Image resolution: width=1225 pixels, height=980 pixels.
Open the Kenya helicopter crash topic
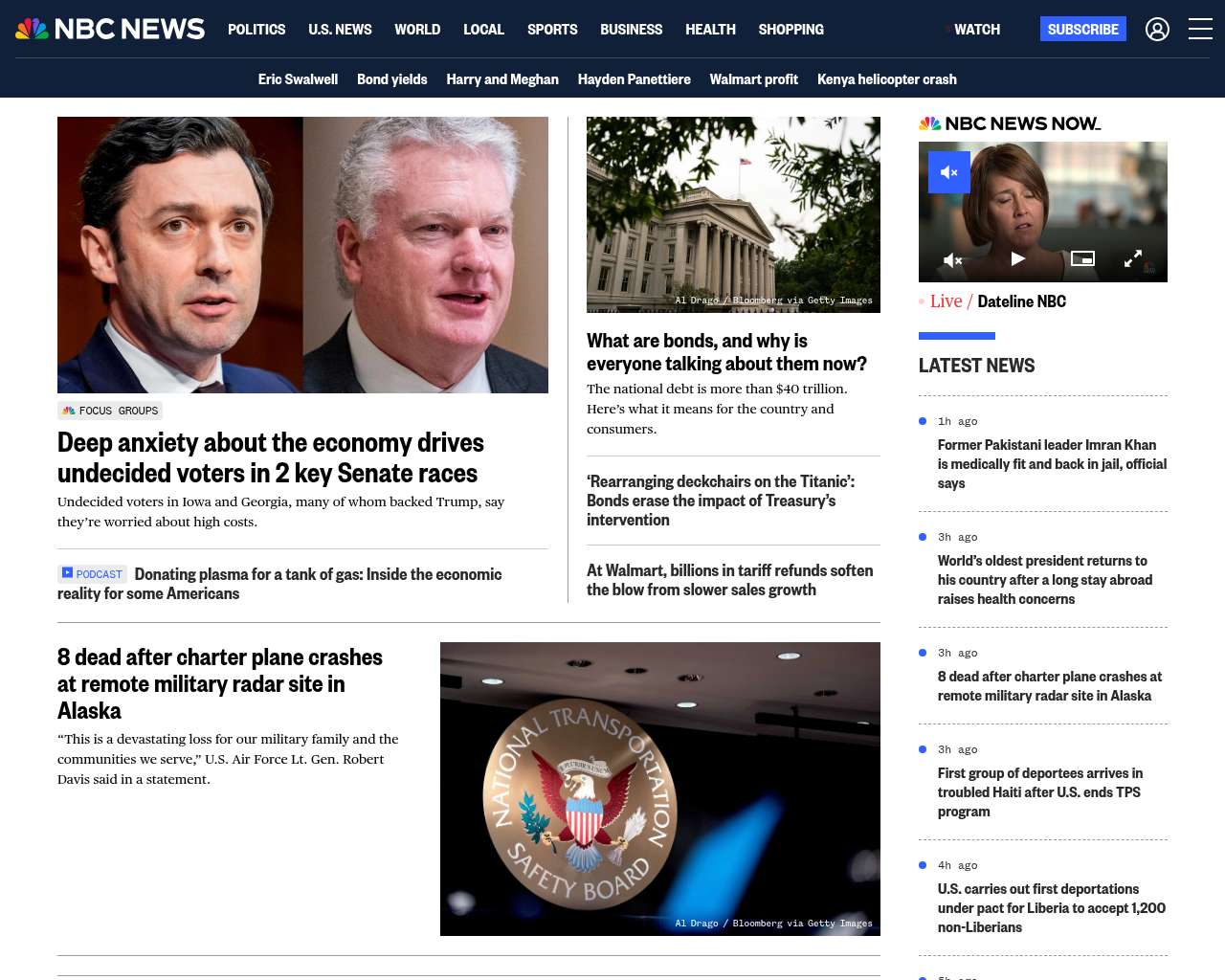[x=887, y=79]
